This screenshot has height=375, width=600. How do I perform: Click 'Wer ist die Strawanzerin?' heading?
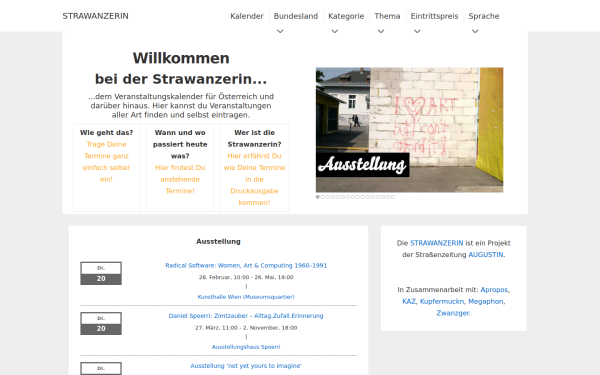point(254,138)
